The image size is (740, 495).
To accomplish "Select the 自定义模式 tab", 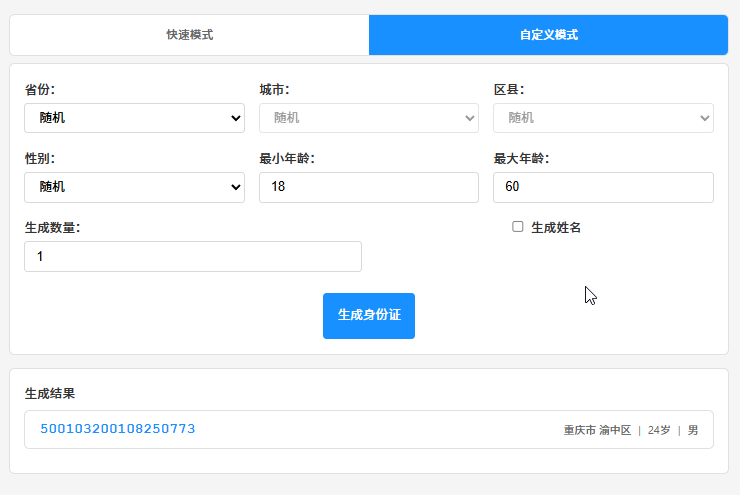I will pos(548,35).
